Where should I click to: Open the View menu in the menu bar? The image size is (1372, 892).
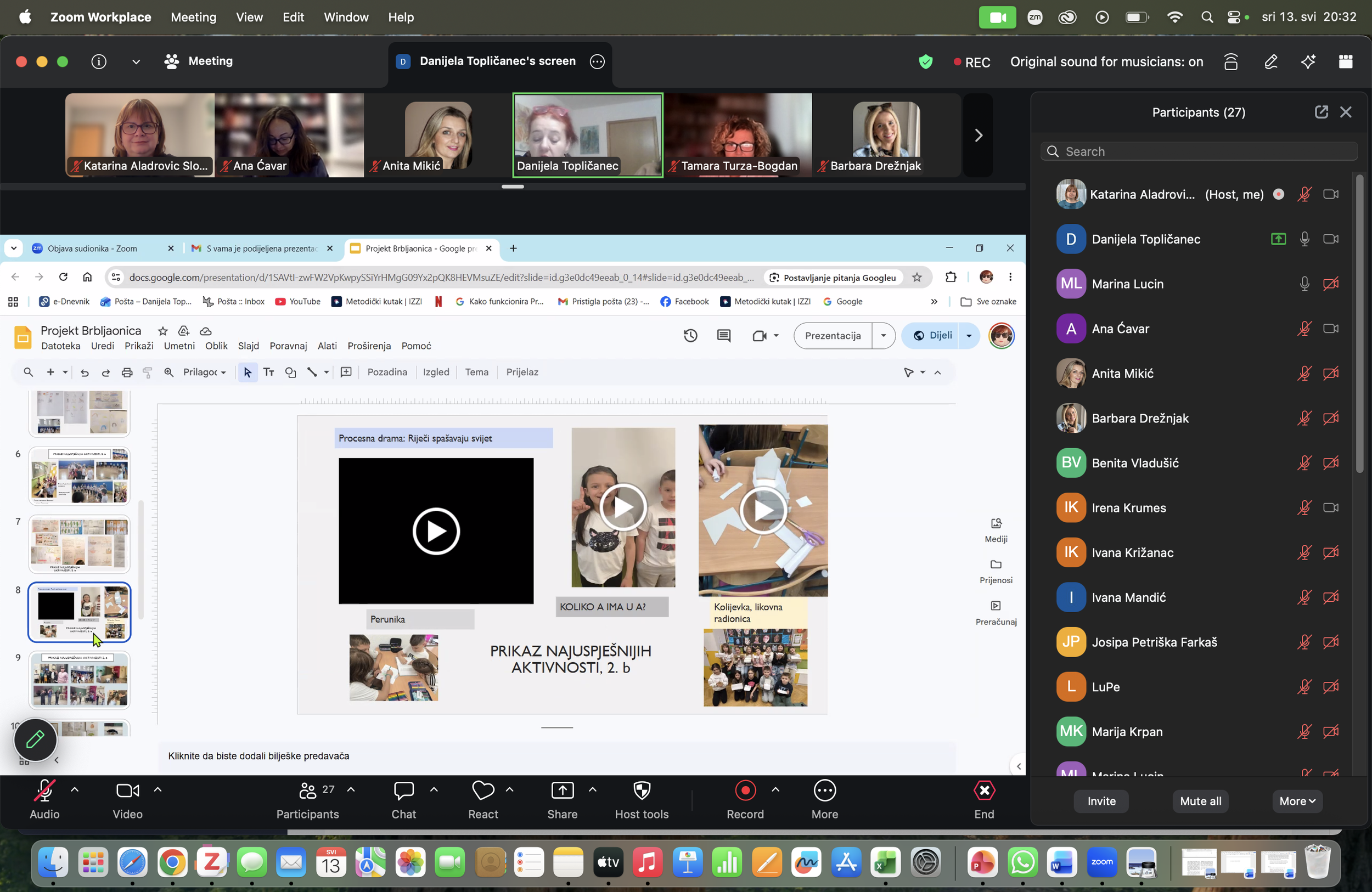(249, 18)
